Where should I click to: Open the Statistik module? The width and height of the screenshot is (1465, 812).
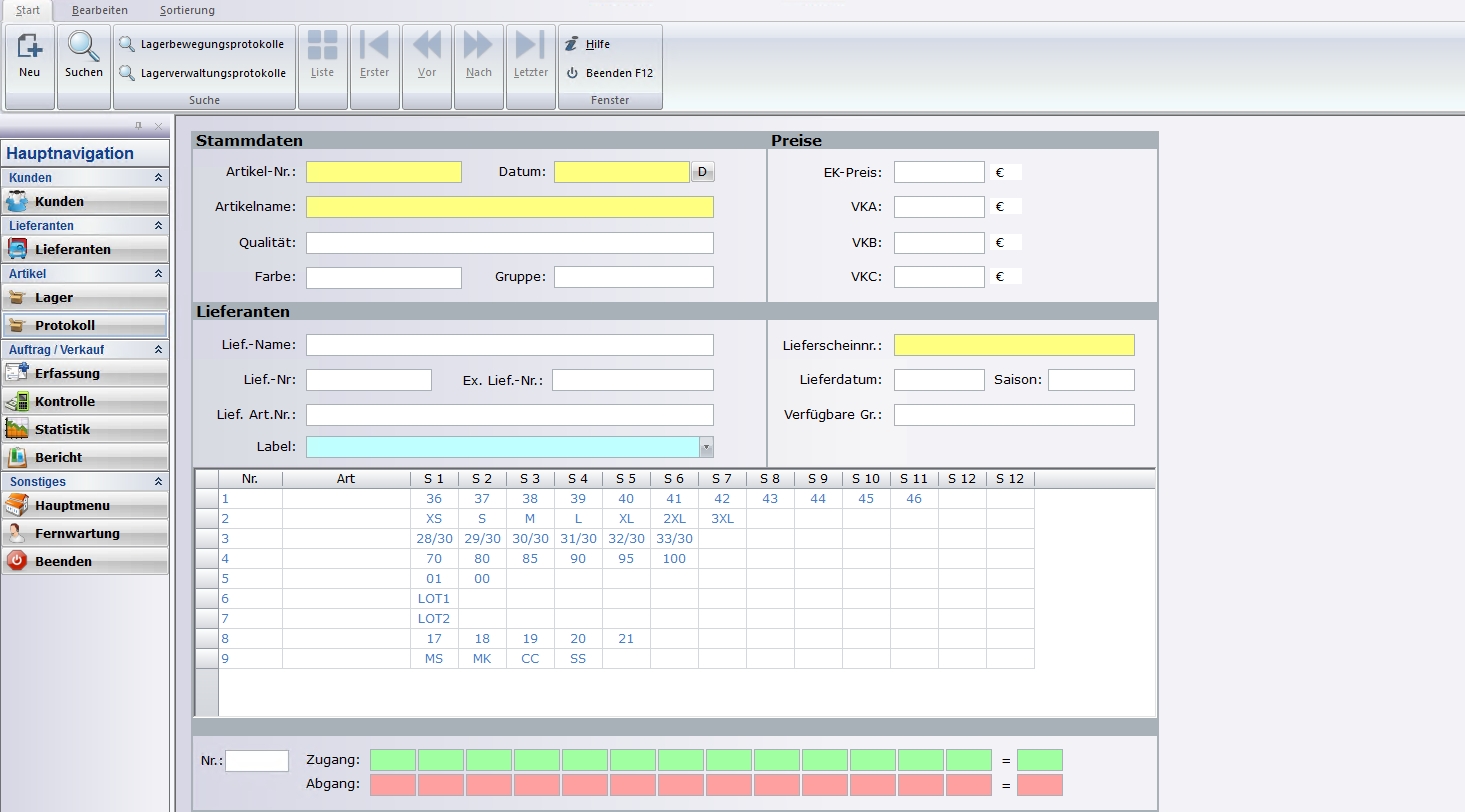pos(85,429)
